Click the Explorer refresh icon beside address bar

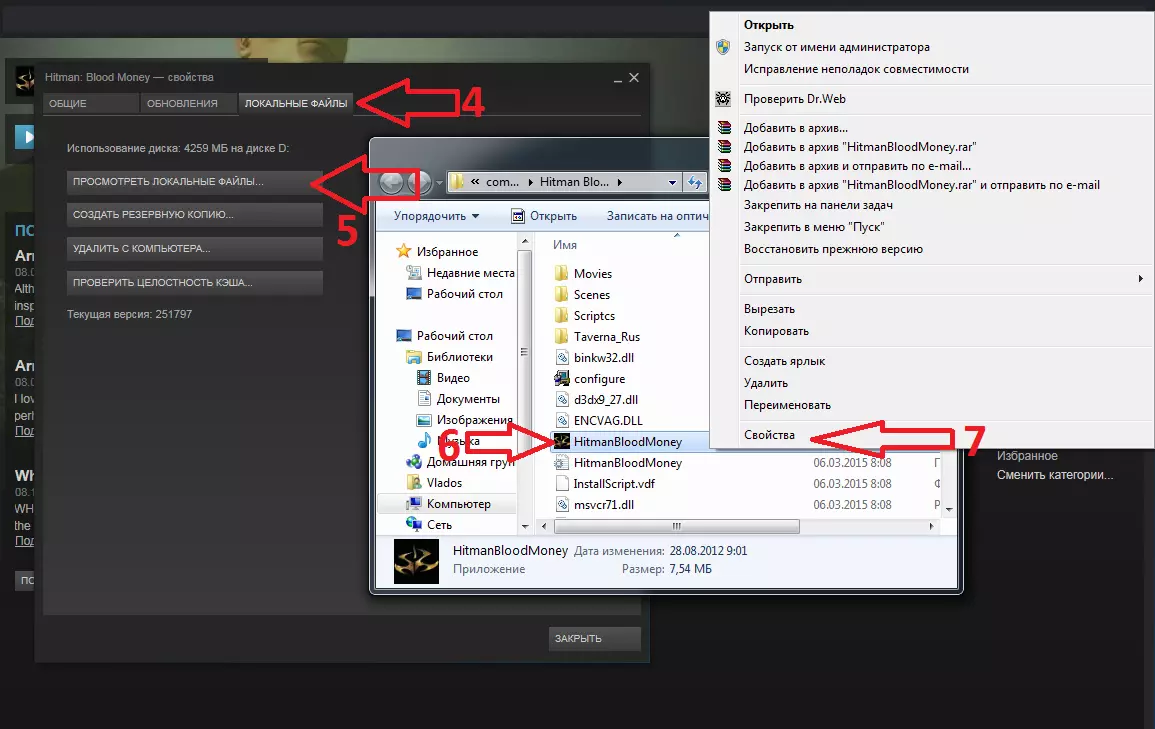tap(695, 182)
